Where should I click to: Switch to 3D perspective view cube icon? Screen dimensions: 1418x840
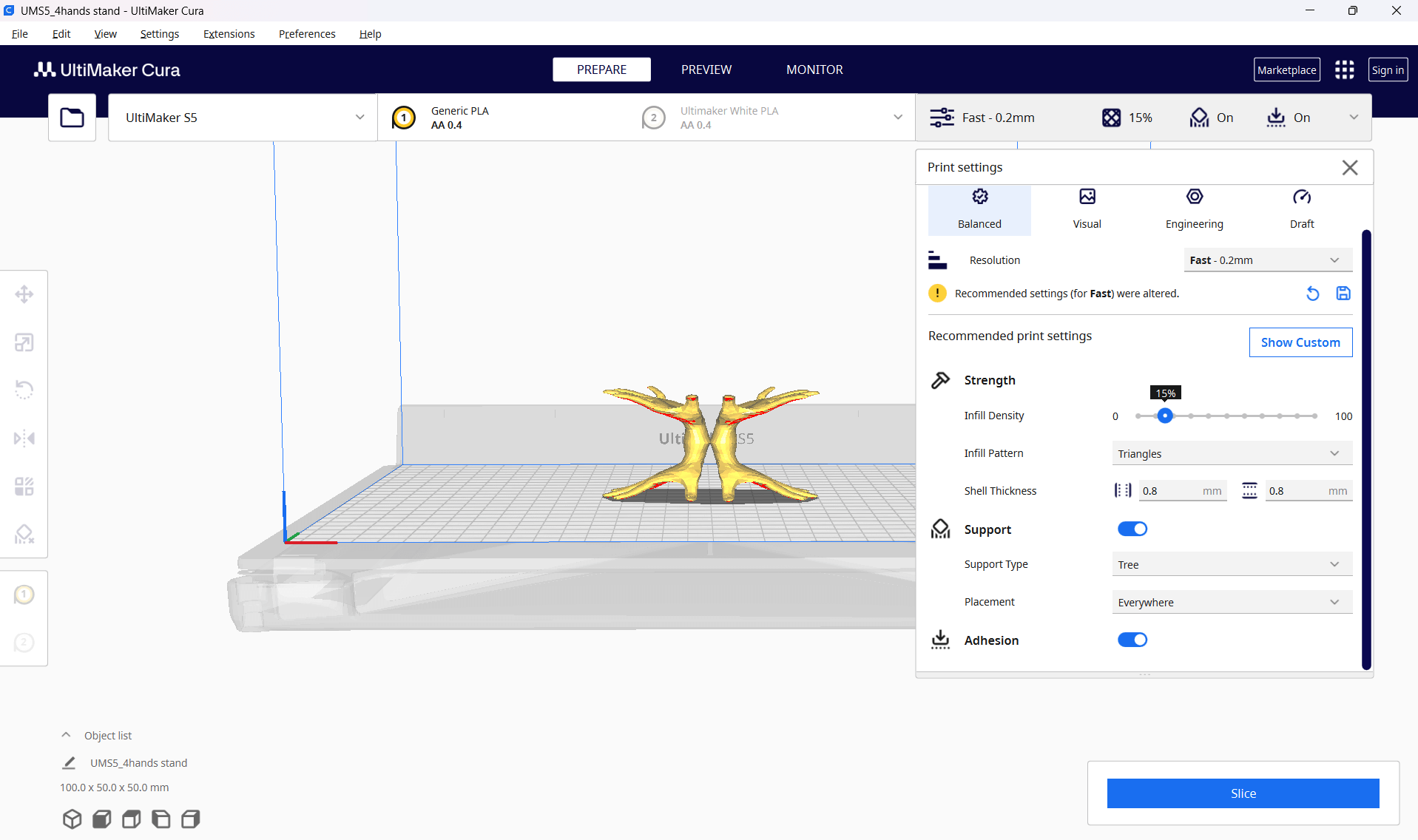coord(72,819)
